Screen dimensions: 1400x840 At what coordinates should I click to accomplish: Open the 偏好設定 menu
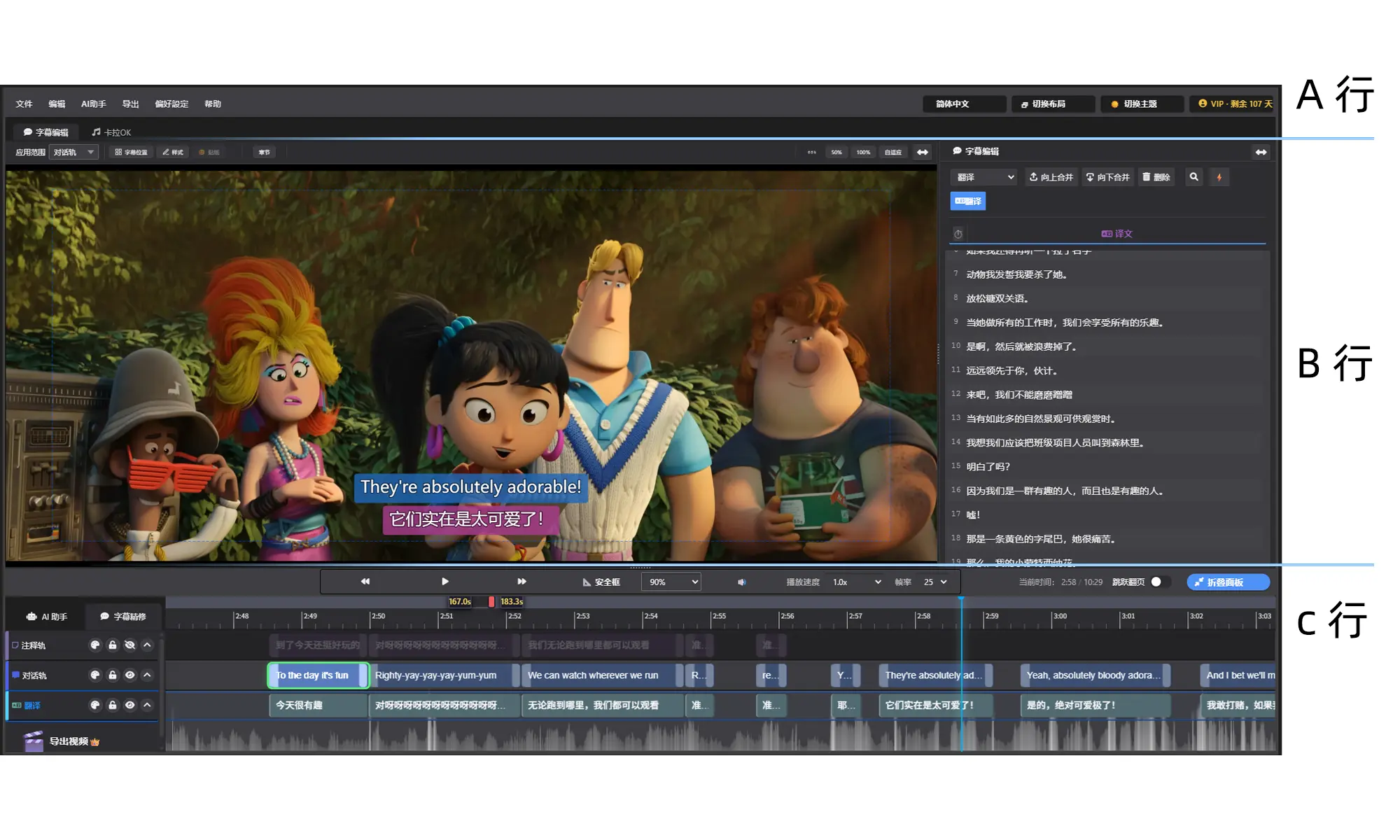tap(171, 104)
